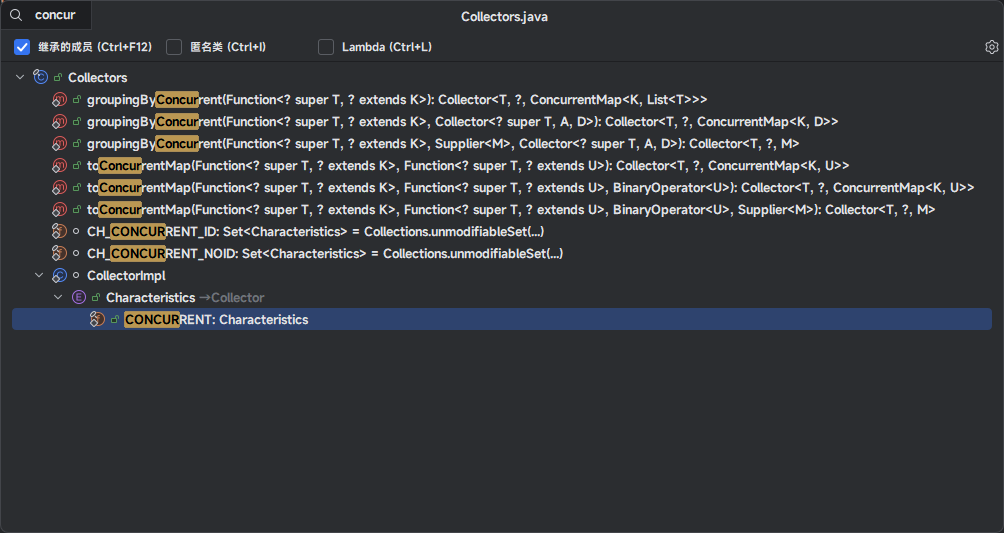Collapse the Collectors tree node
Screen dimensions: 1004x533
(20, 77)
